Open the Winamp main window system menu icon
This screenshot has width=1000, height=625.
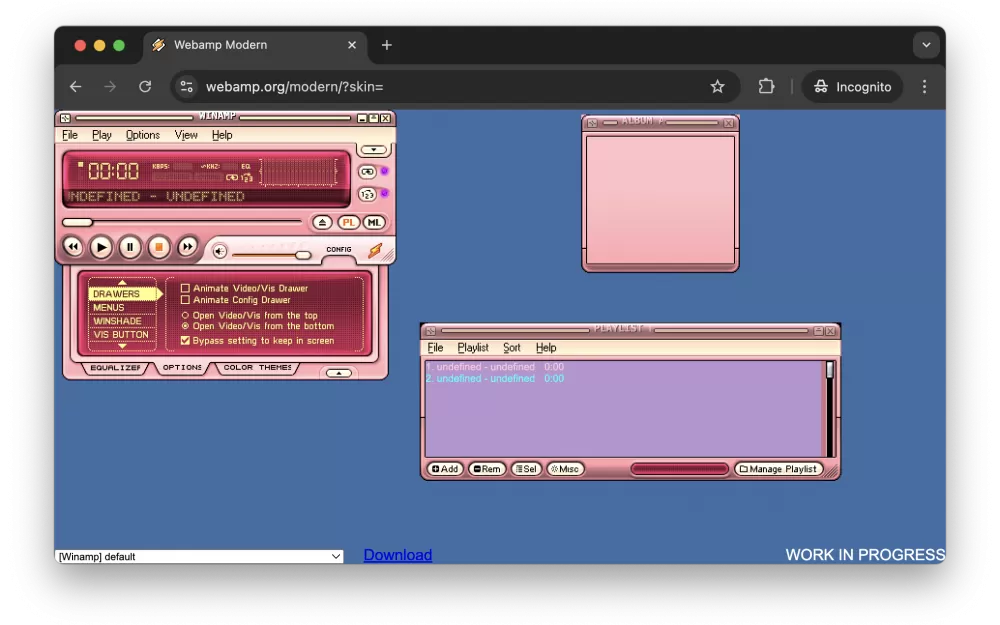(65, 118)
